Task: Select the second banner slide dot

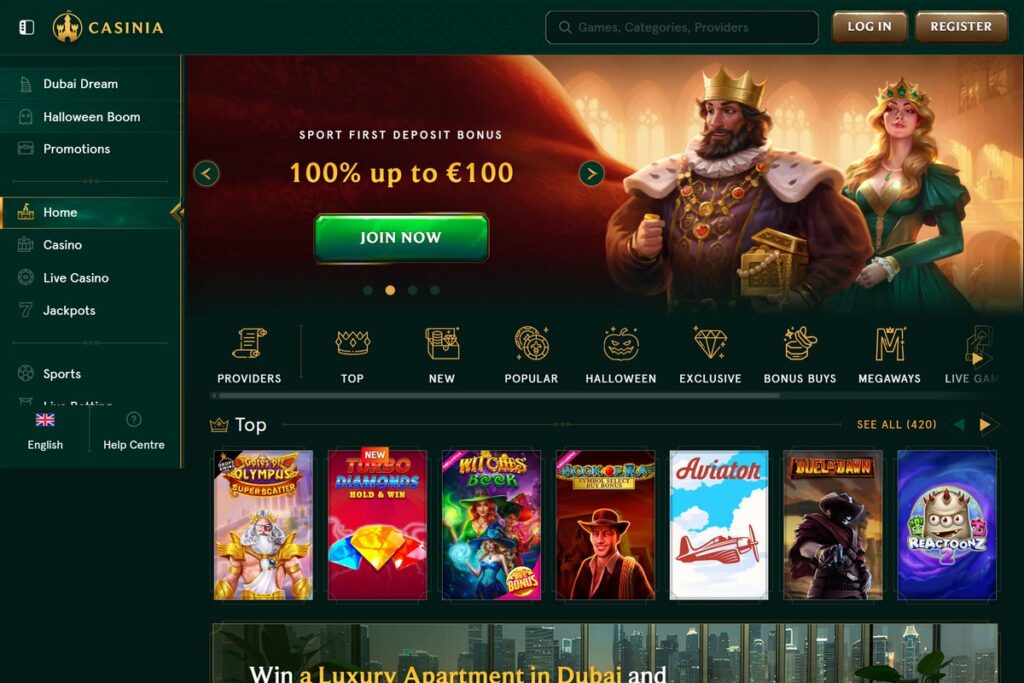Action: (x=390, y=290)
